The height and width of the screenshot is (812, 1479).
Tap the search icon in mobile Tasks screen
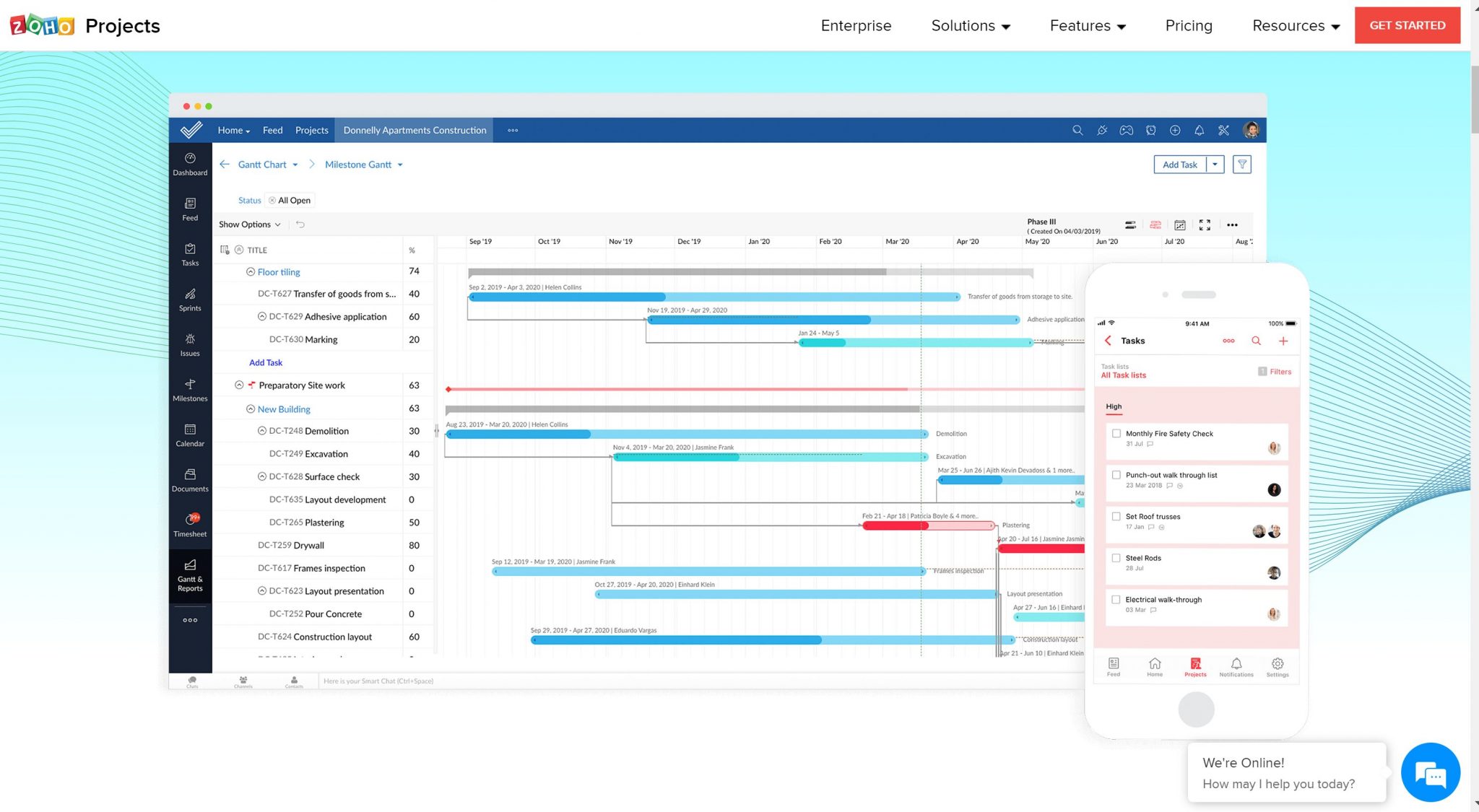(x=1257, y=341)
